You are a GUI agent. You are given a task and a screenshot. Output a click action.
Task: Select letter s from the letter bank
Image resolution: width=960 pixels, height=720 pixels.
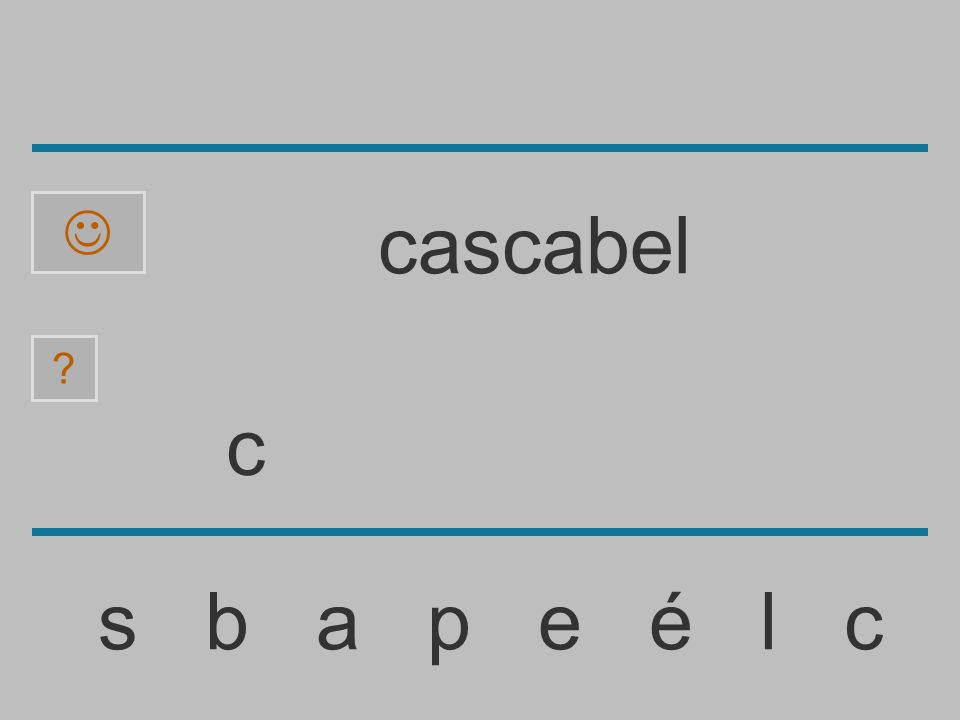(118, 626)
